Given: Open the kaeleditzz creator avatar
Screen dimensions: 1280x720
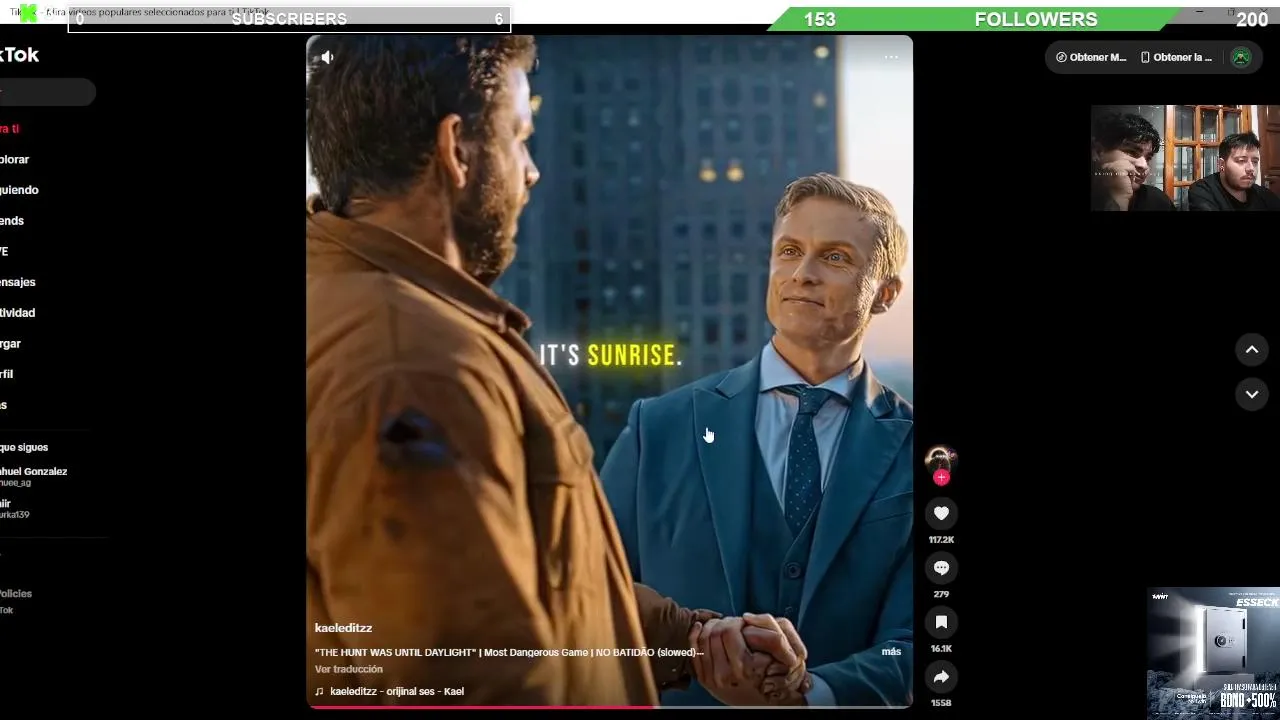Looking at the screenshot, I should (941, 460).
